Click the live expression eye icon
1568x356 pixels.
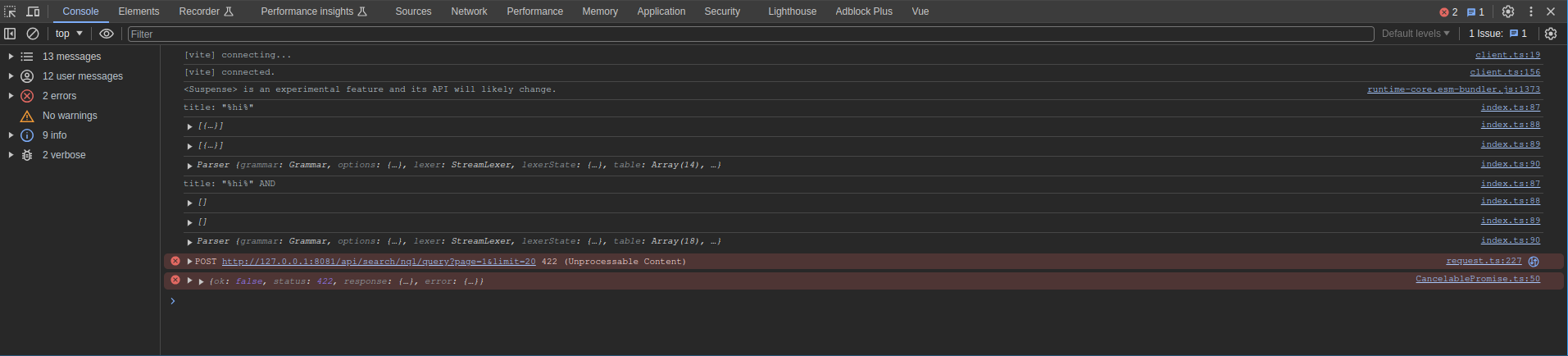tap(107, 34)
